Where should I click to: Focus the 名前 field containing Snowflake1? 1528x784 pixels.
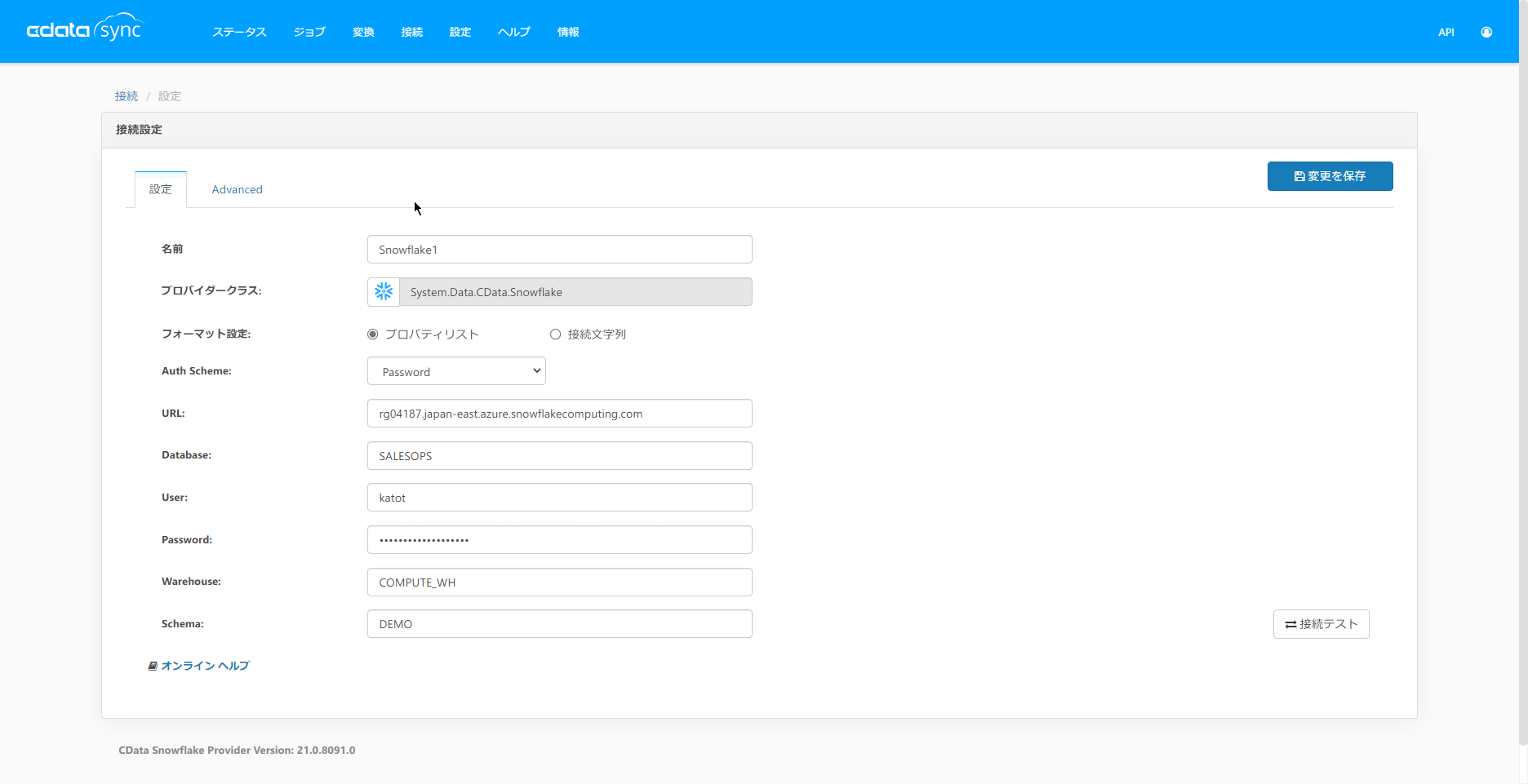pyautogui.click(x=560, y=250)
